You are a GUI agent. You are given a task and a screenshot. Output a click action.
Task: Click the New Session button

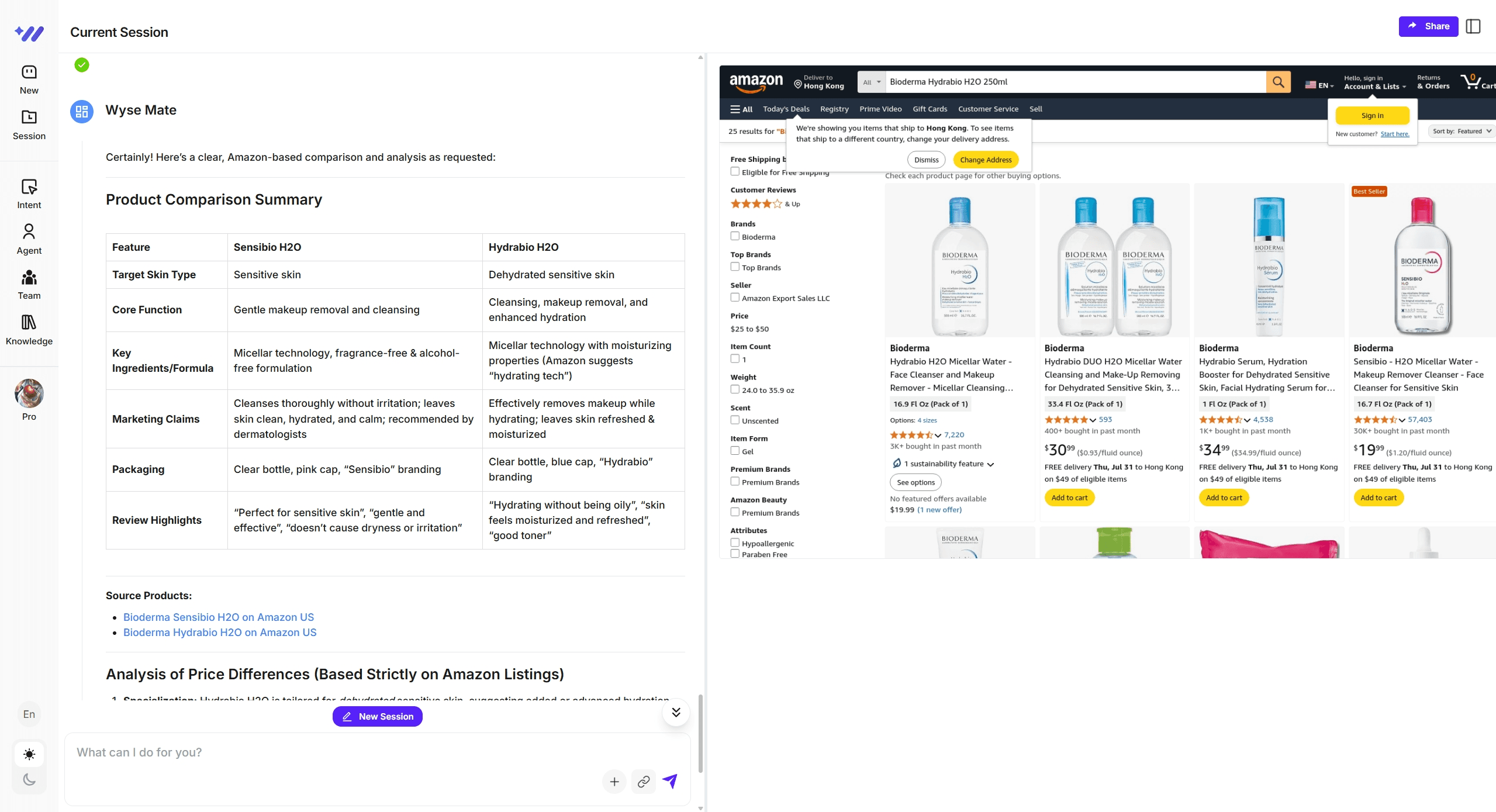coord(378,716)
